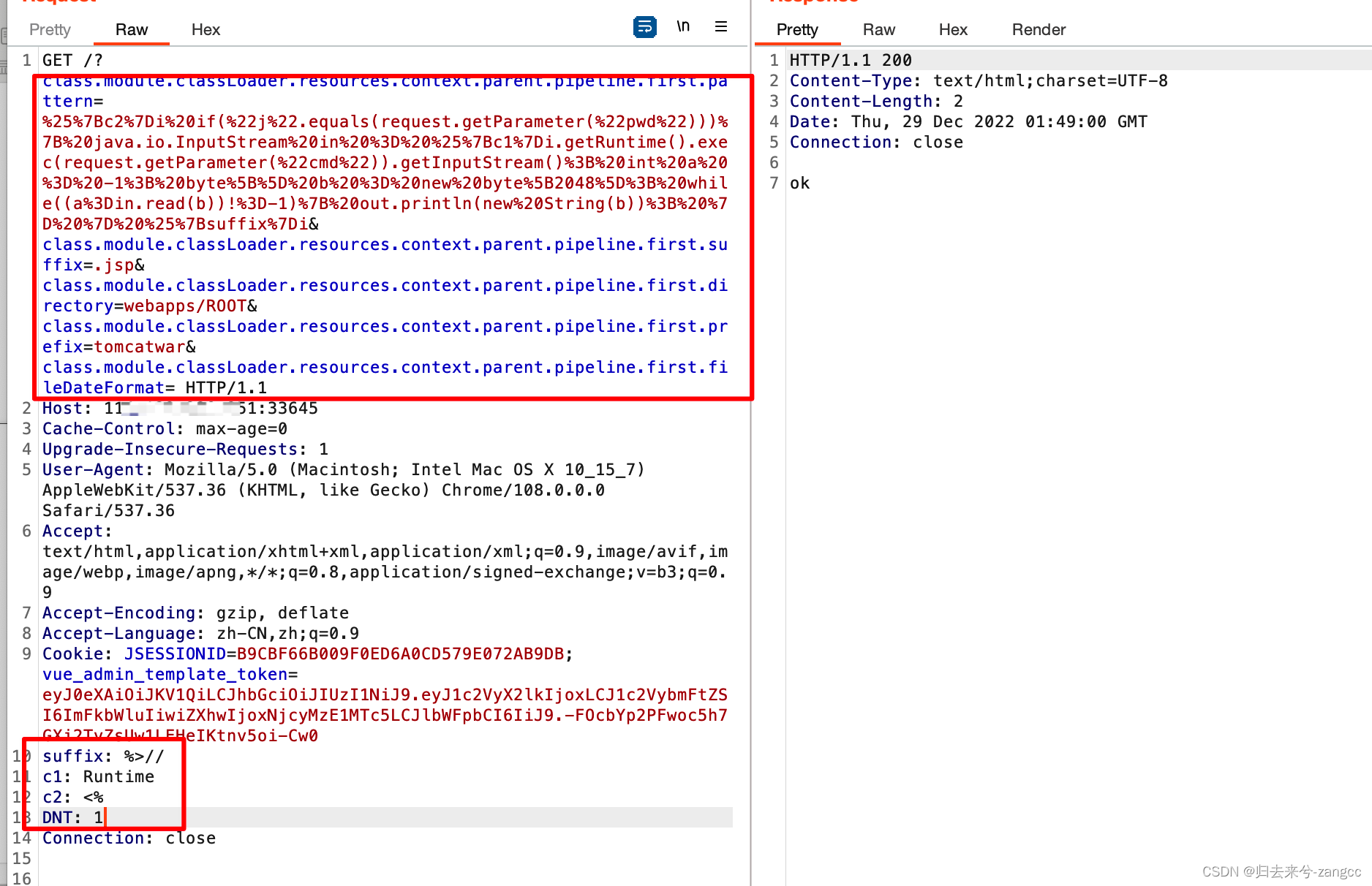Switch Response view to Raw tab

pos(878,29)
